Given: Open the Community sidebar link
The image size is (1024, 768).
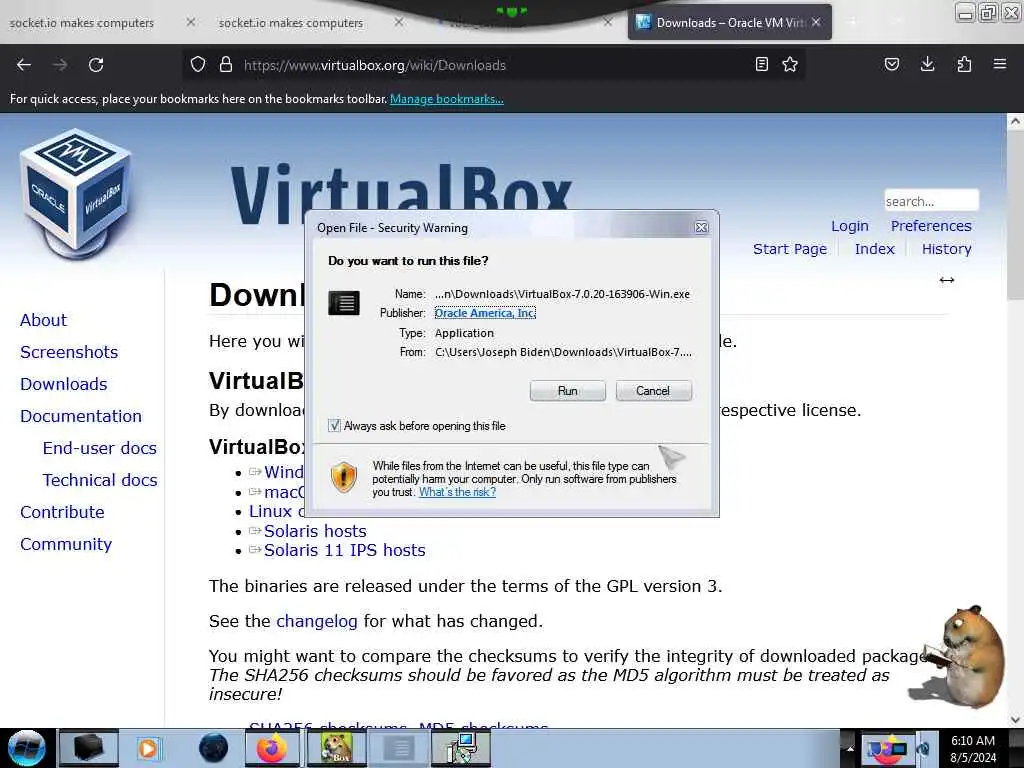Looking at the screenshot, I should pos(66,544).
